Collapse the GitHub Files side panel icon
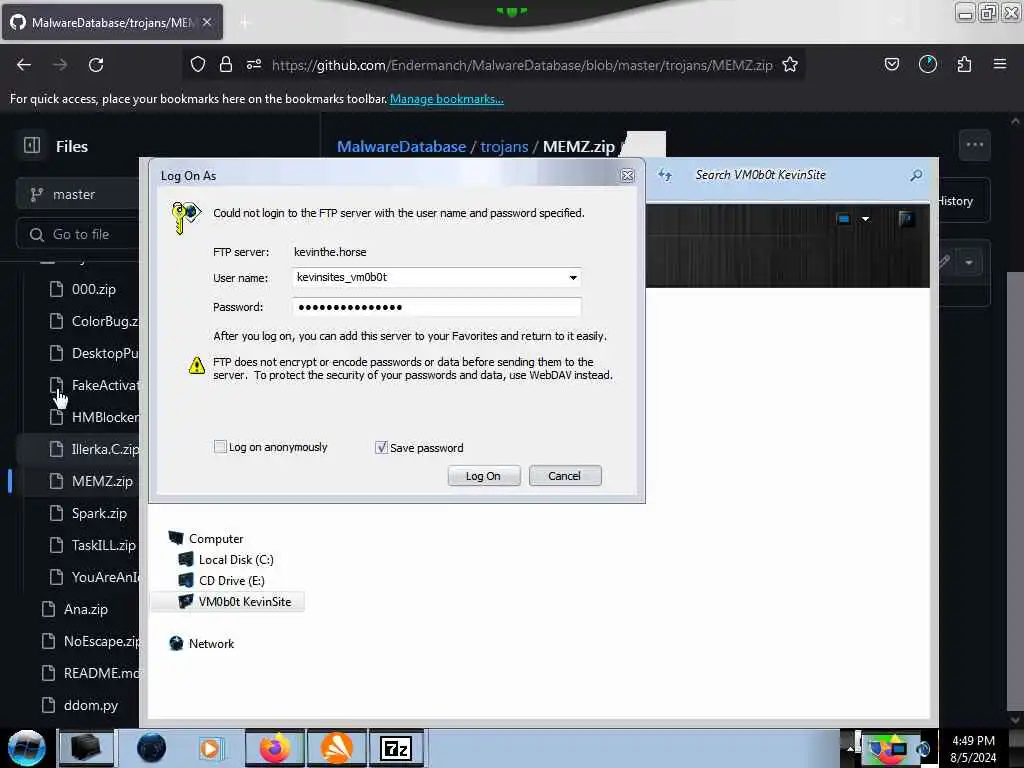Viewport: 1024px width, 768px height. coord(32,146)
